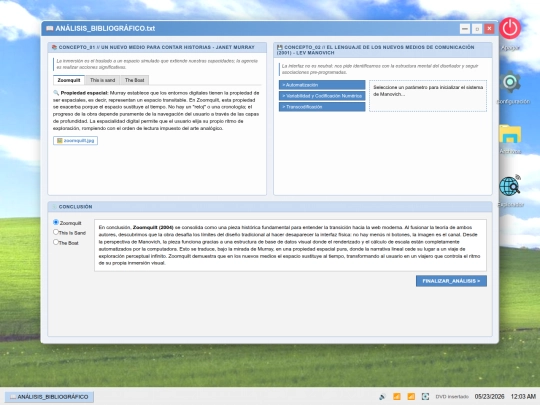Open the Archivos folder desktop icon
The width and height of the screenshot is (540, 405).
click(x=510, y=134)
